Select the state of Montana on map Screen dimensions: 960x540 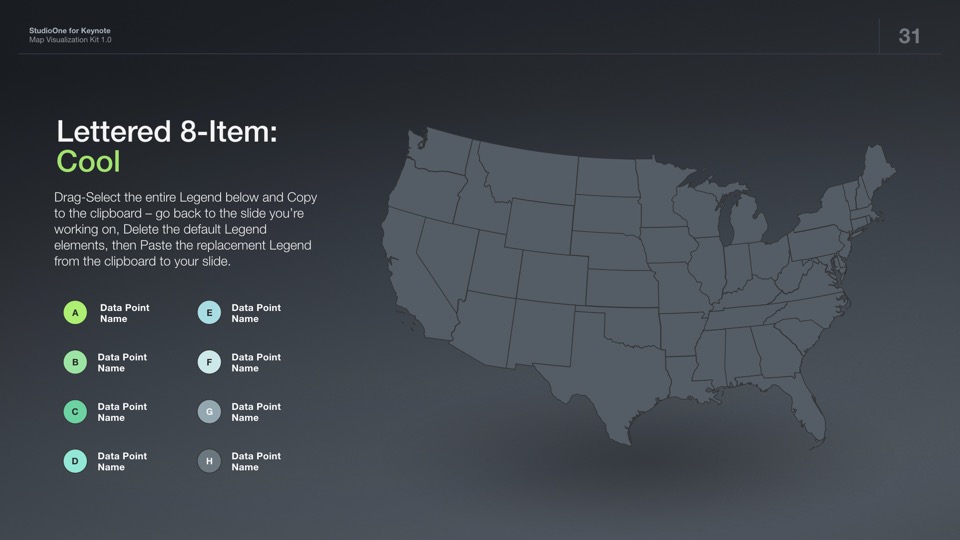(x=525, y=175)
